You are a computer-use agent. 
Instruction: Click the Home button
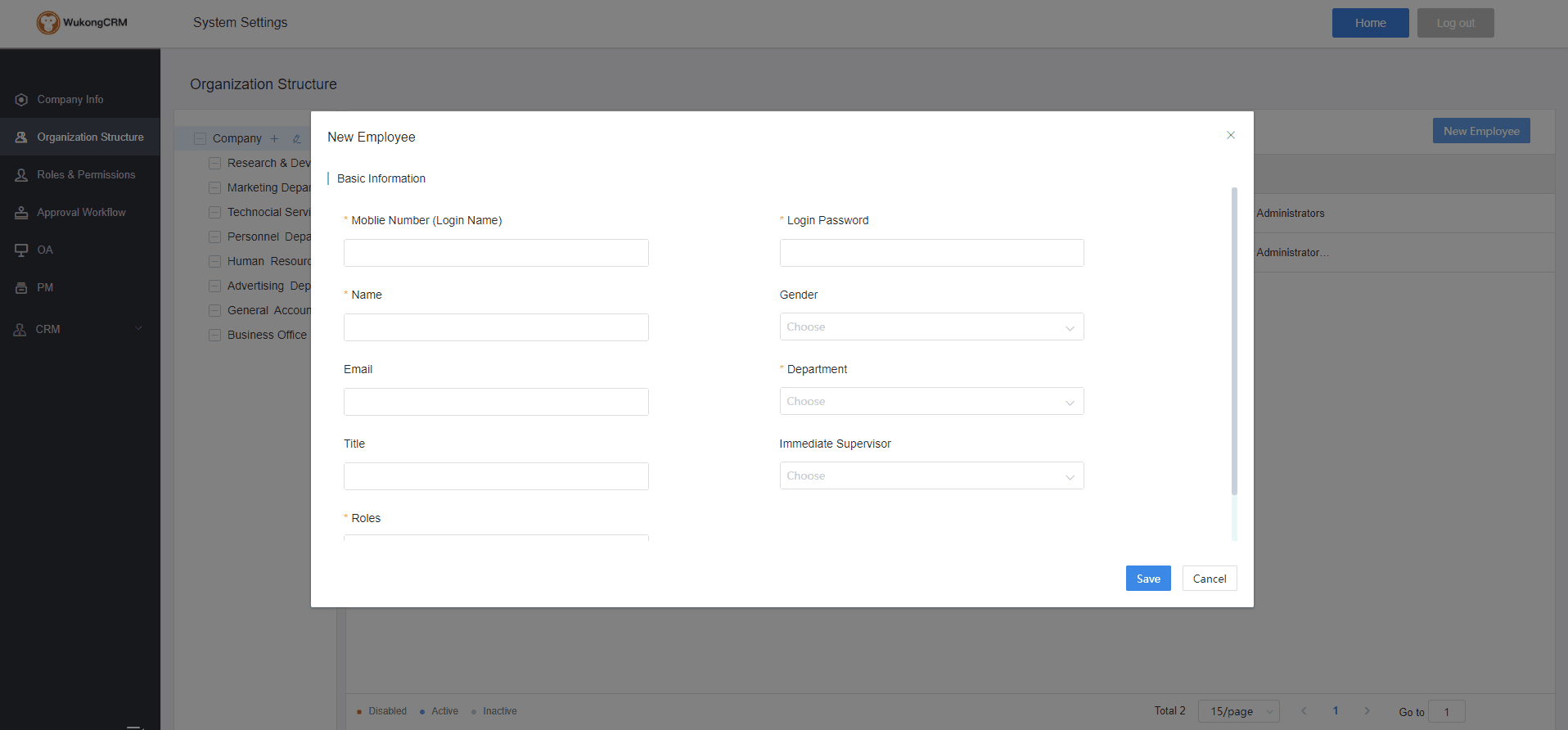(x=1370, y=23)
